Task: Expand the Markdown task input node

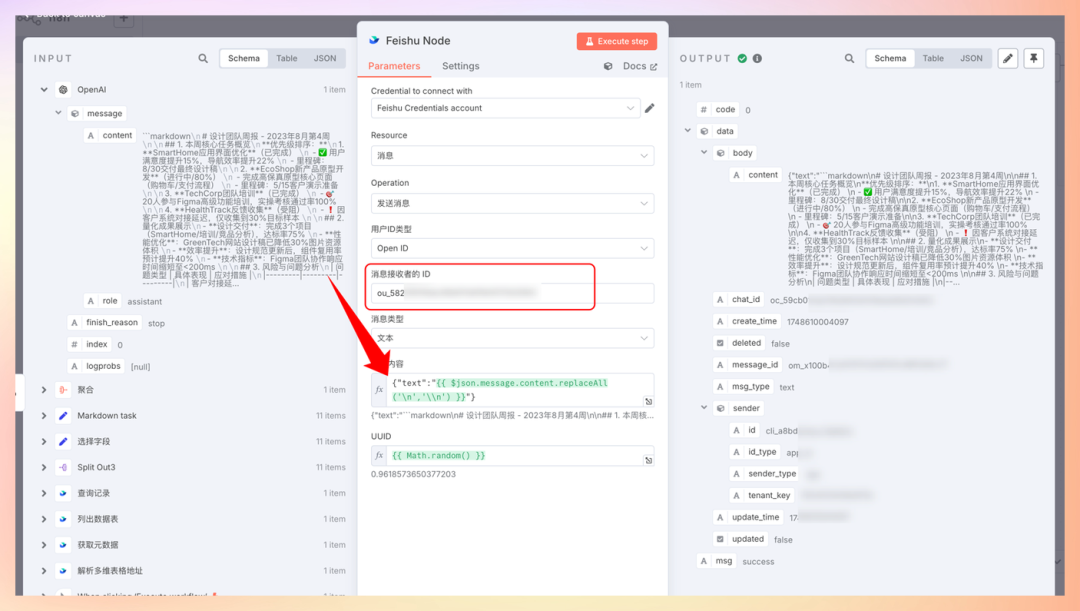Action: tap(44, 416)
